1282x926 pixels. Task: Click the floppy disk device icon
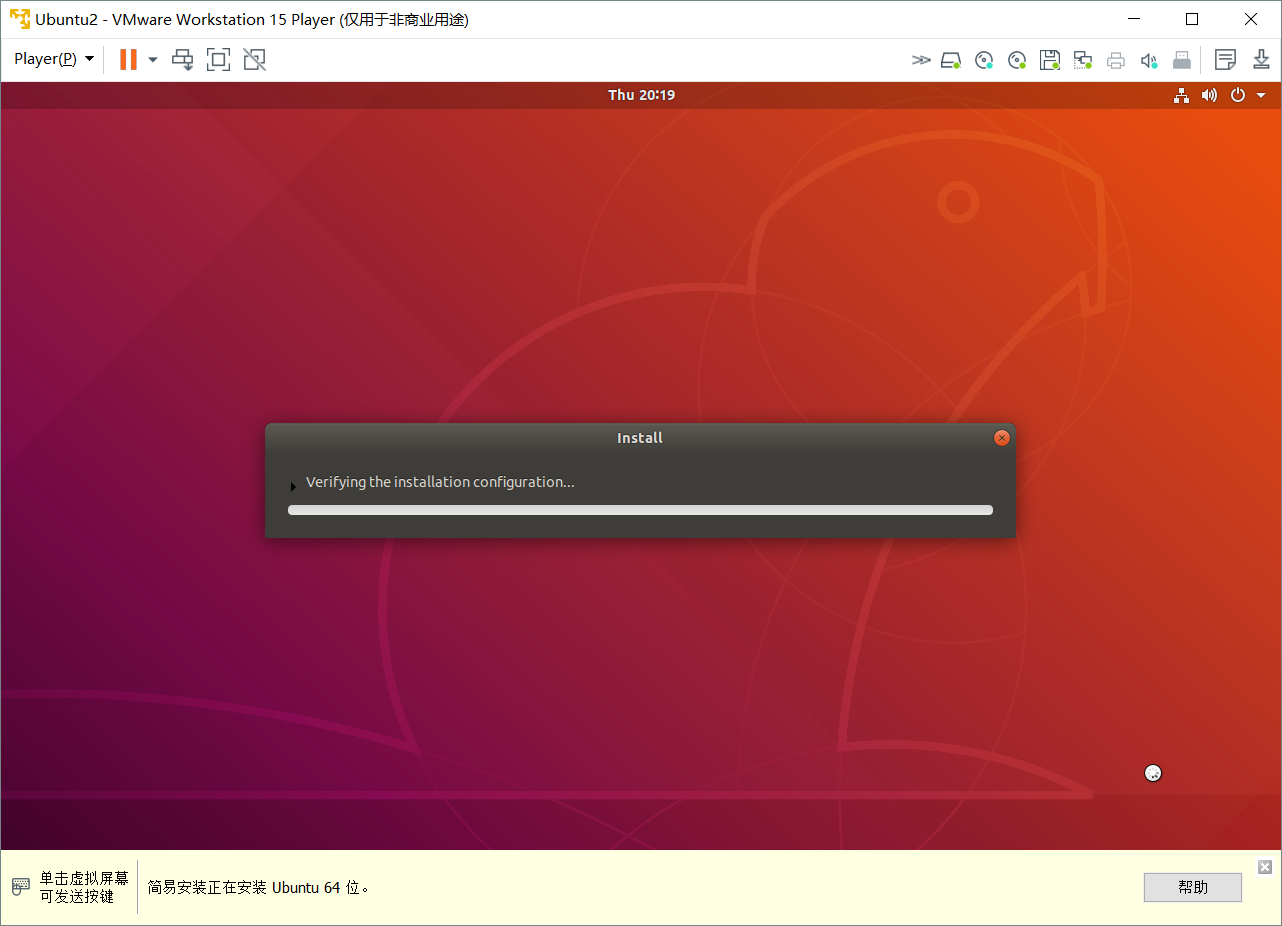pos(1050,60)
